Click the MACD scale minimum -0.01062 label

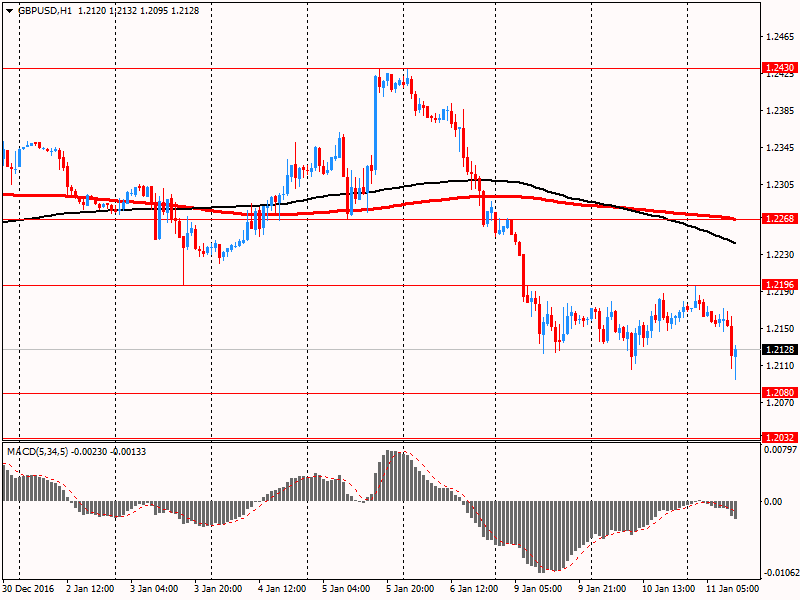point(779,573)
